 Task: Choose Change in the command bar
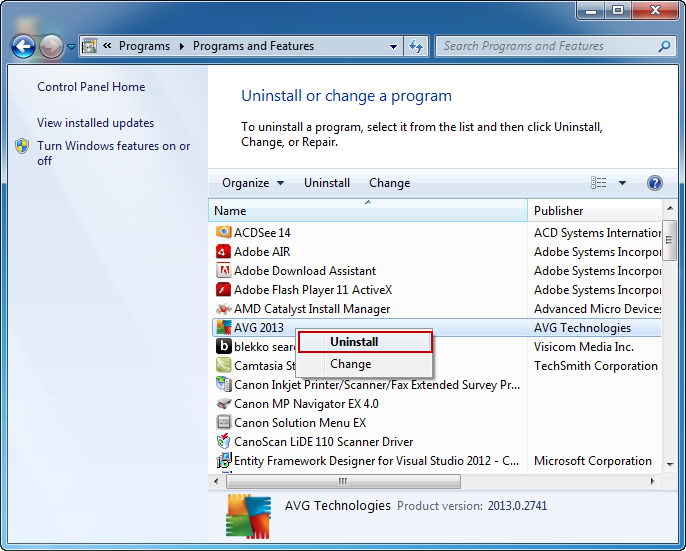[x=389, y=183]
